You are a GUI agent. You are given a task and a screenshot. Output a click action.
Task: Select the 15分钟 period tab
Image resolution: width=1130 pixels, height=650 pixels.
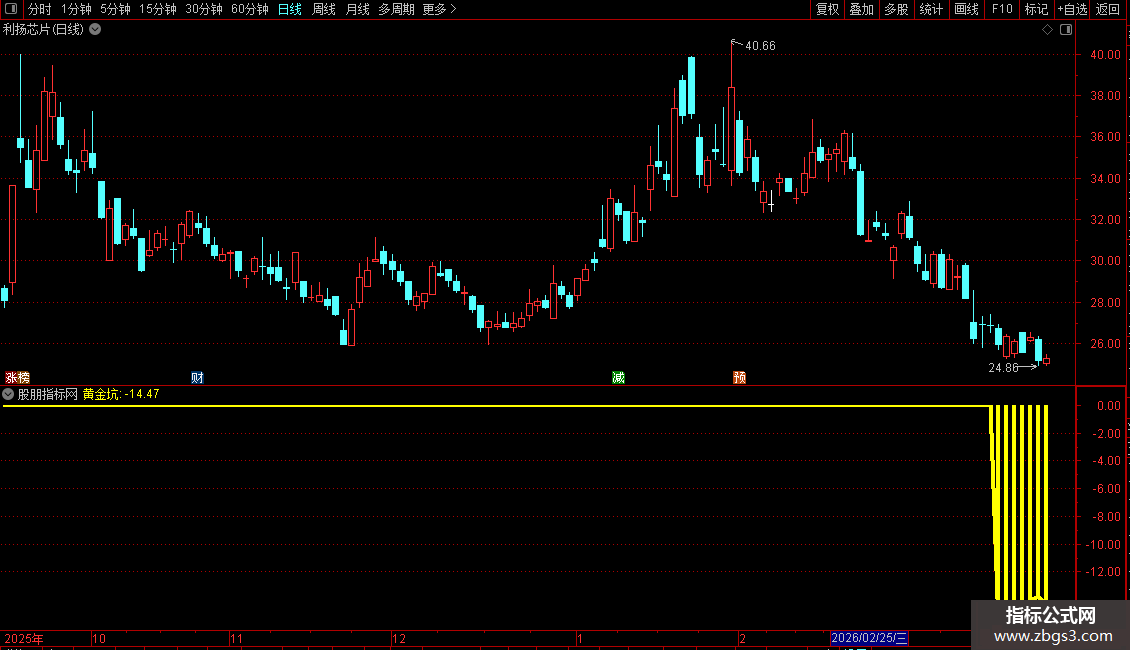[158, 9]
